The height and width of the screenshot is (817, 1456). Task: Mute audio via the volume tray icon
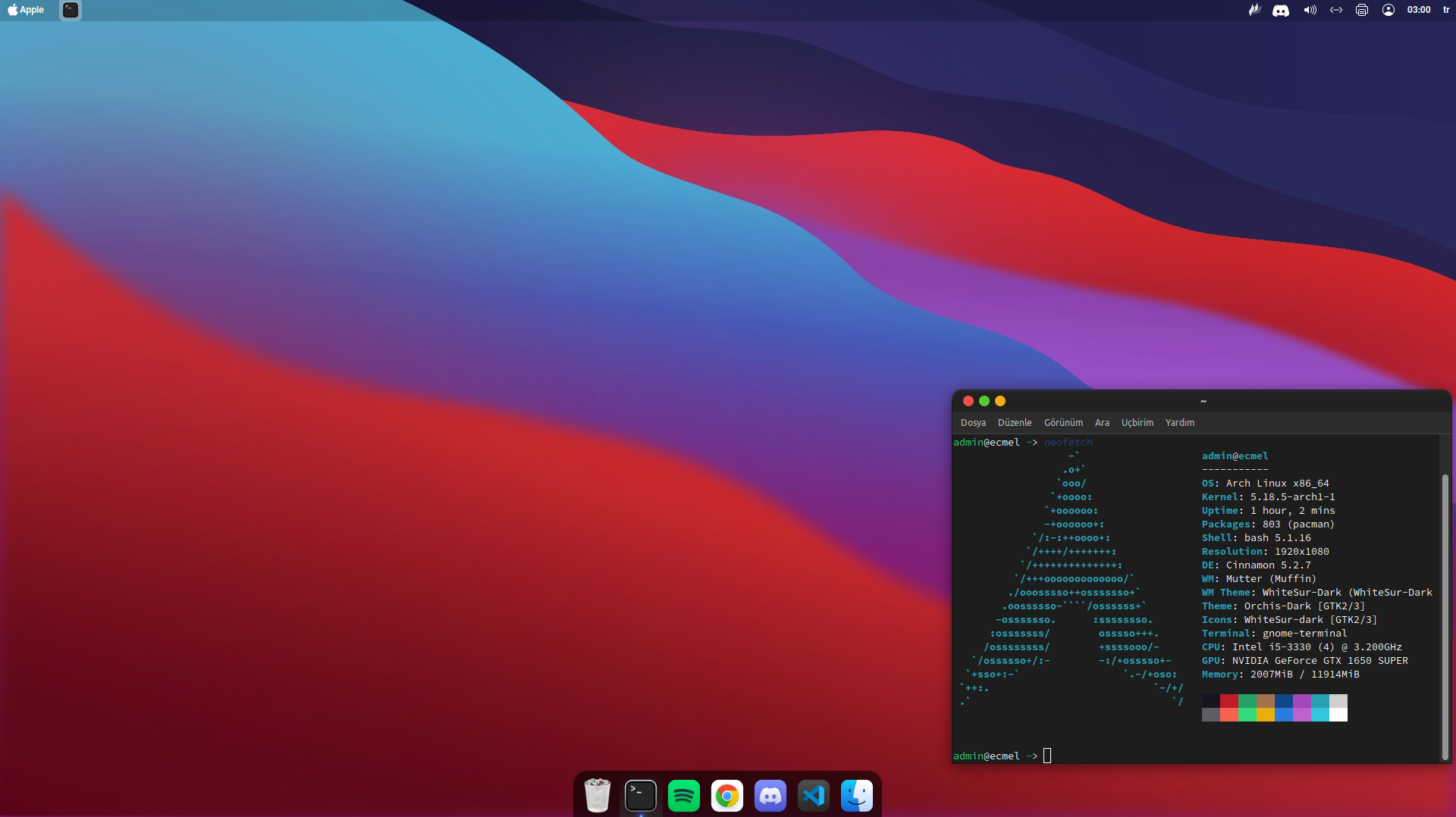(x=1310, y=10)
